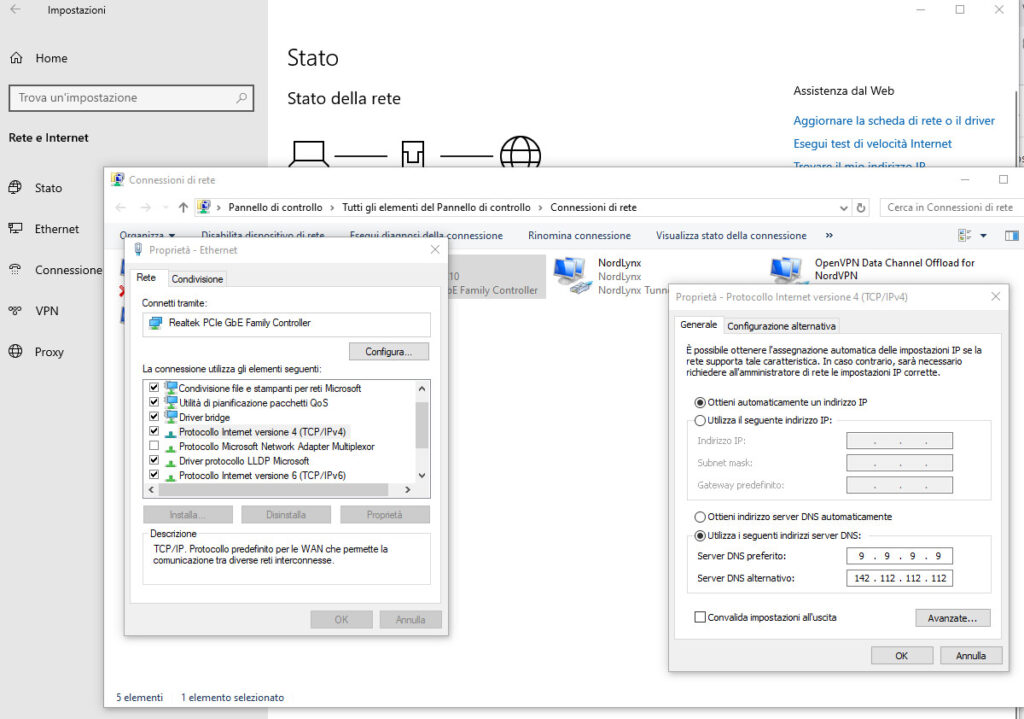Open Esegui test di velocità Internet link

click(x=872, y=144)
